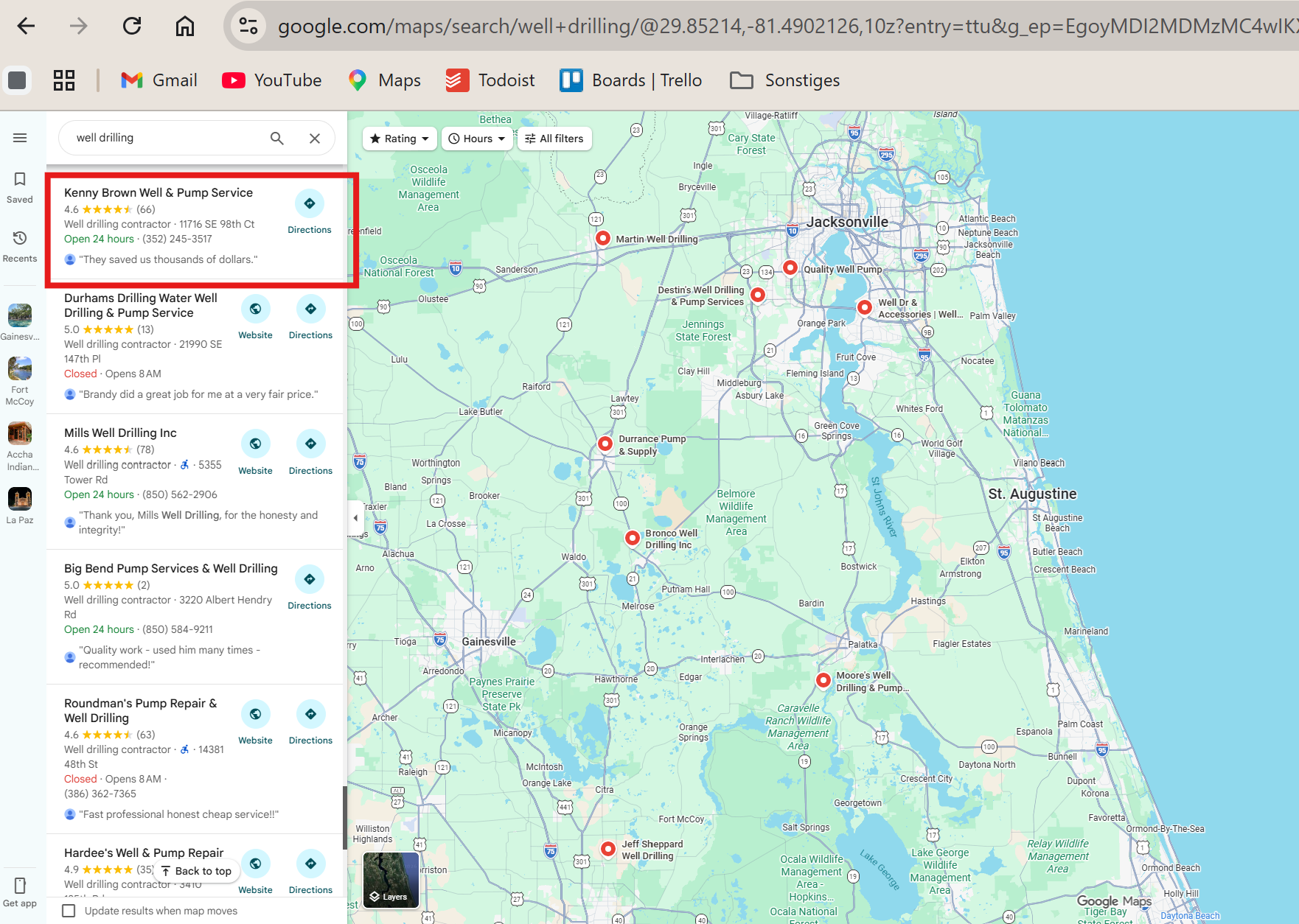Screen dimensions: 1299x924
Task: Click the Get app icon
Action: [x=20, y=886]
